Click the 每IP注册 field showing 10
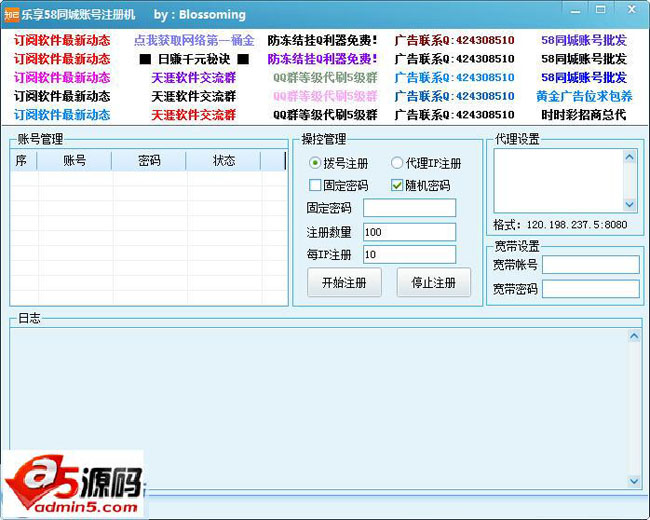 pyautogui.click(x=410, y=254)
